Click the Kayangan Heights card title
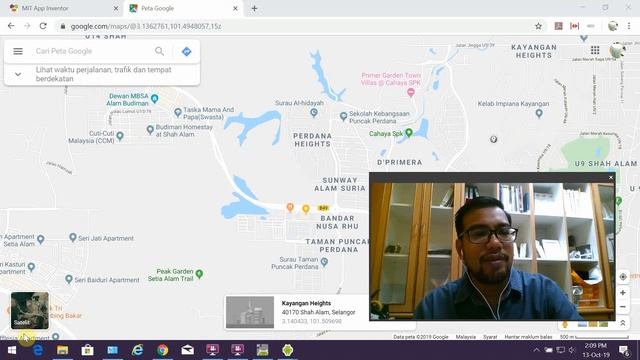 pyautogui.click(x=306, y=303)
